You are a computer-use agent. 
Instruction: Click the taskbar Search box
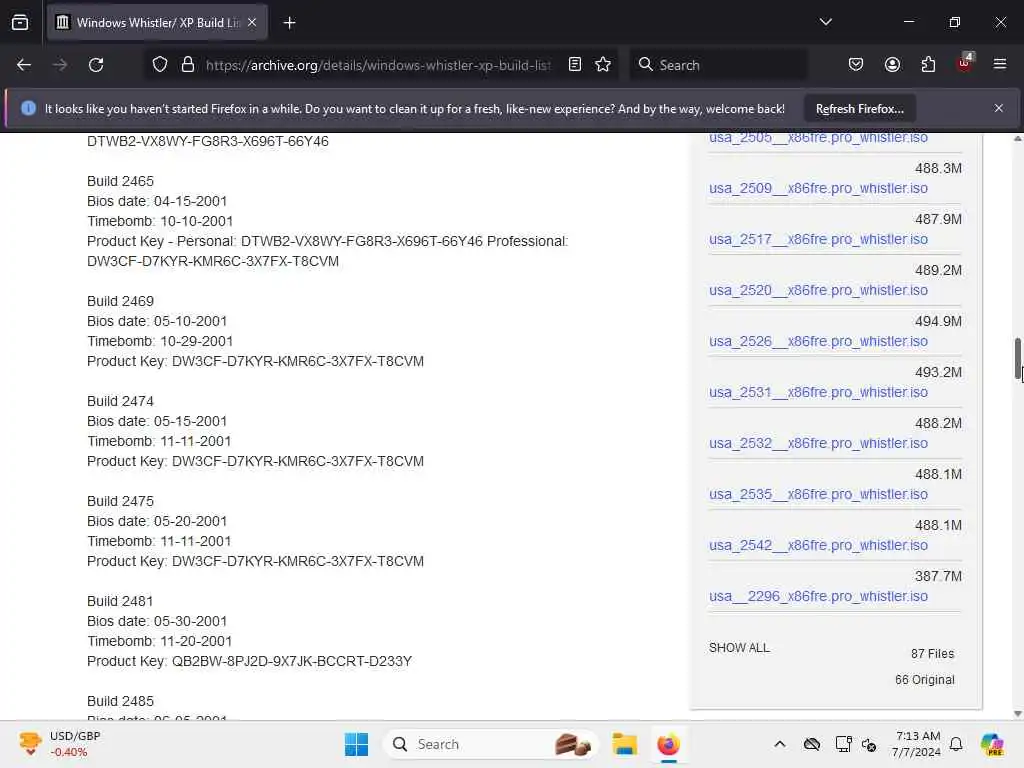[490, 744]
